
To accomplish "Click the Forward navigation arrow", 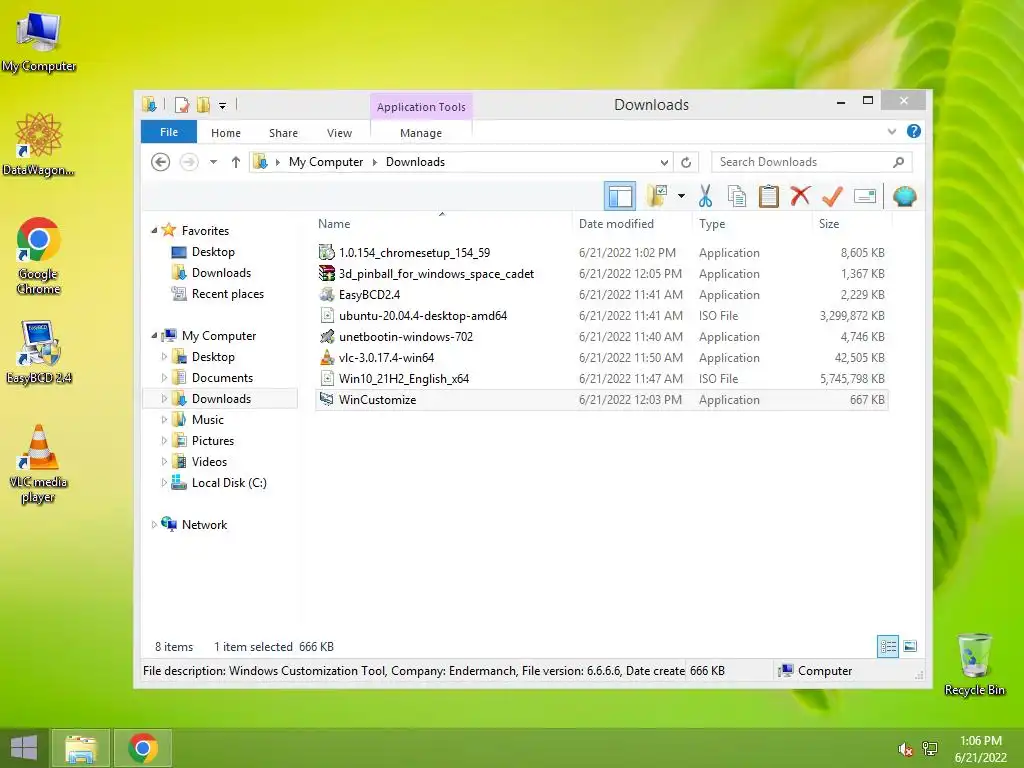I will (189, 162).
